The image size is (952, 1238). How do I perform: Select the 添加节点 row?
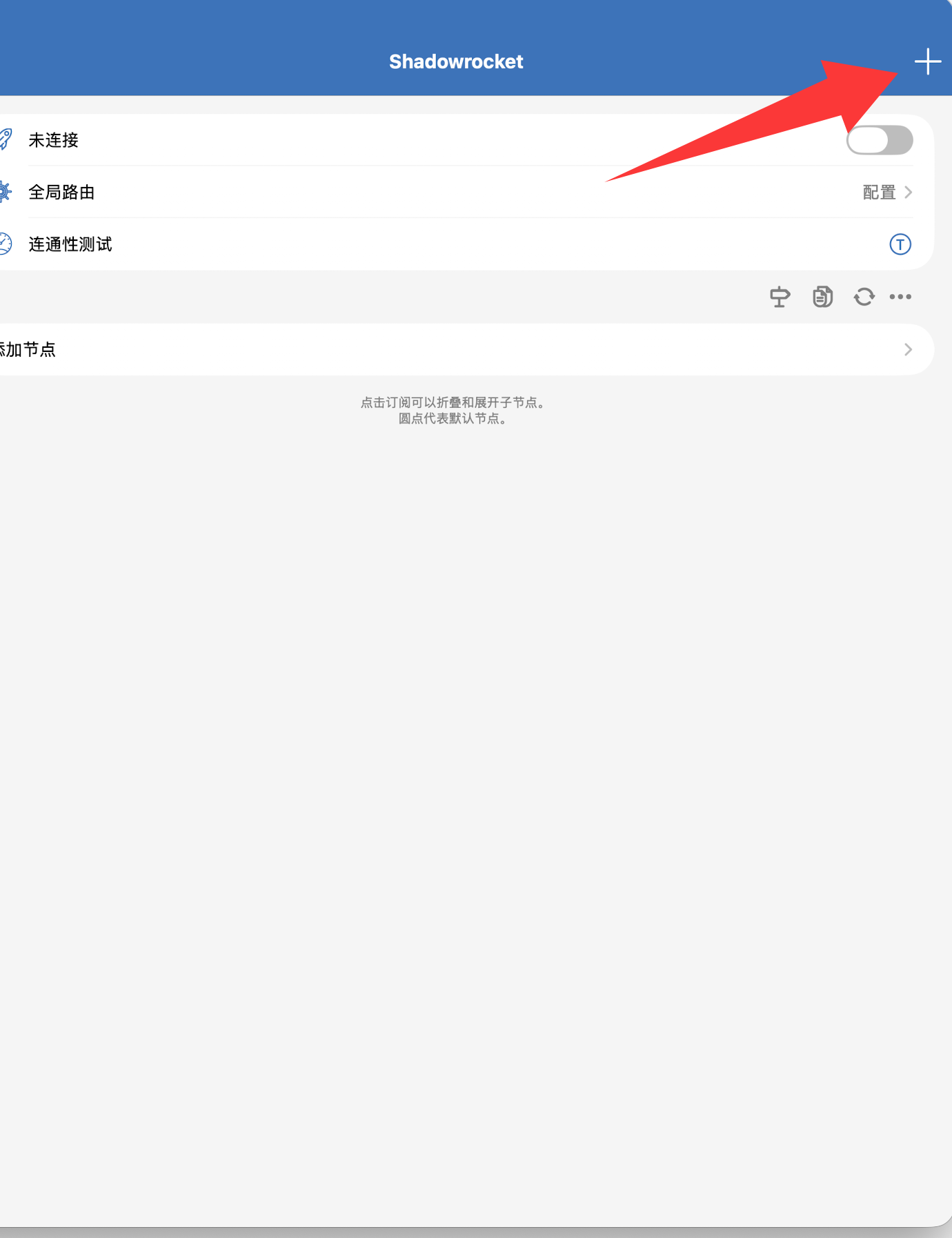pos(467,349)
